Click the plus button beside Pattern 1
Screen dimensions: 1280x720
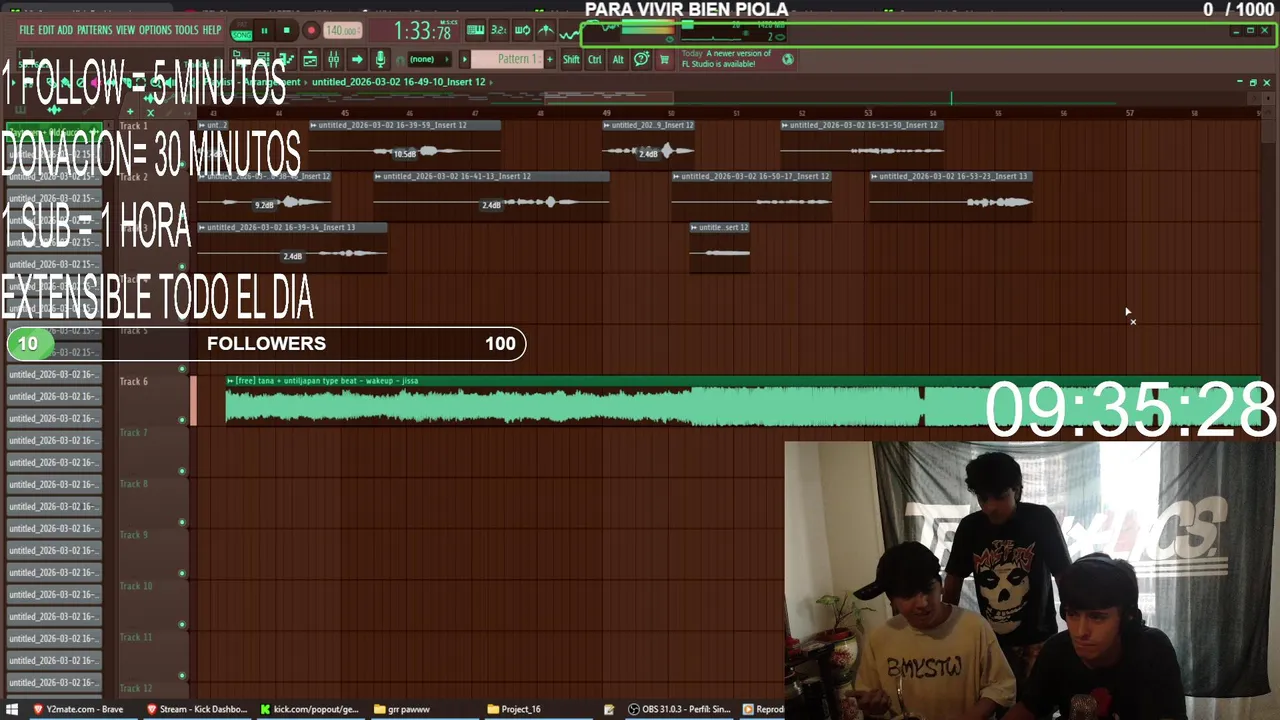549,59
